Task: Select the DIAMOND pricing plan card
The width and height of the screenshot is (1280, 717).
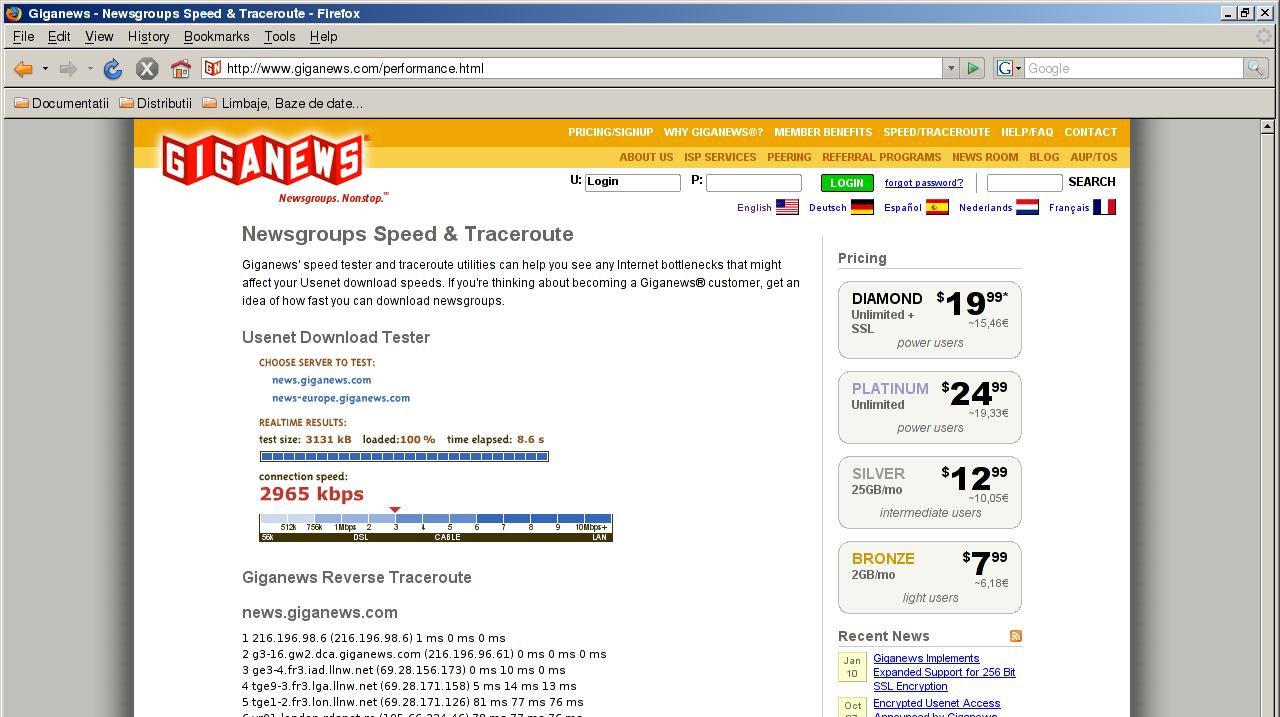Action: tap(930, 320)
